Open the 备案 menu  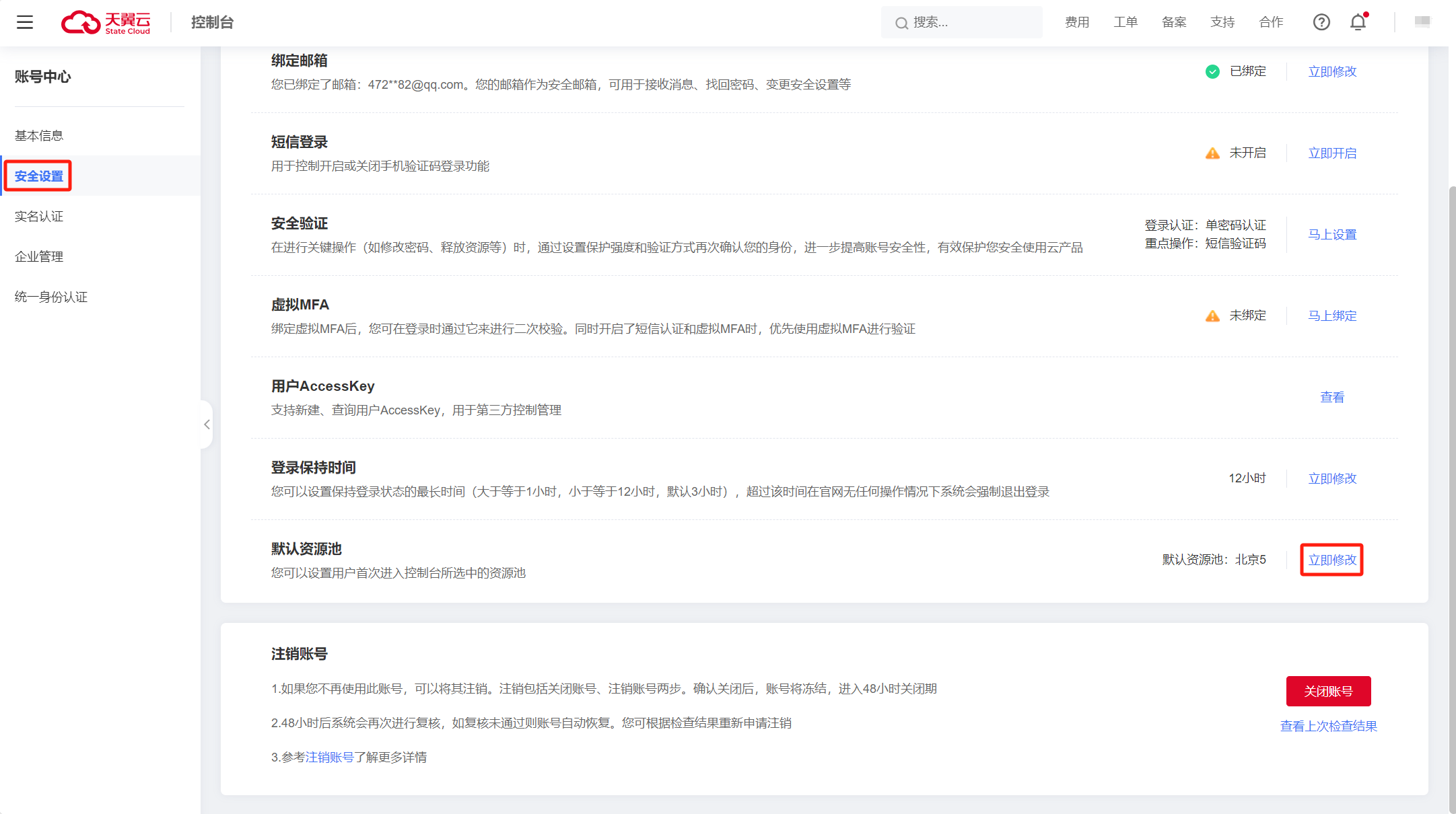pyautogui.click(x=1174, y=22)
